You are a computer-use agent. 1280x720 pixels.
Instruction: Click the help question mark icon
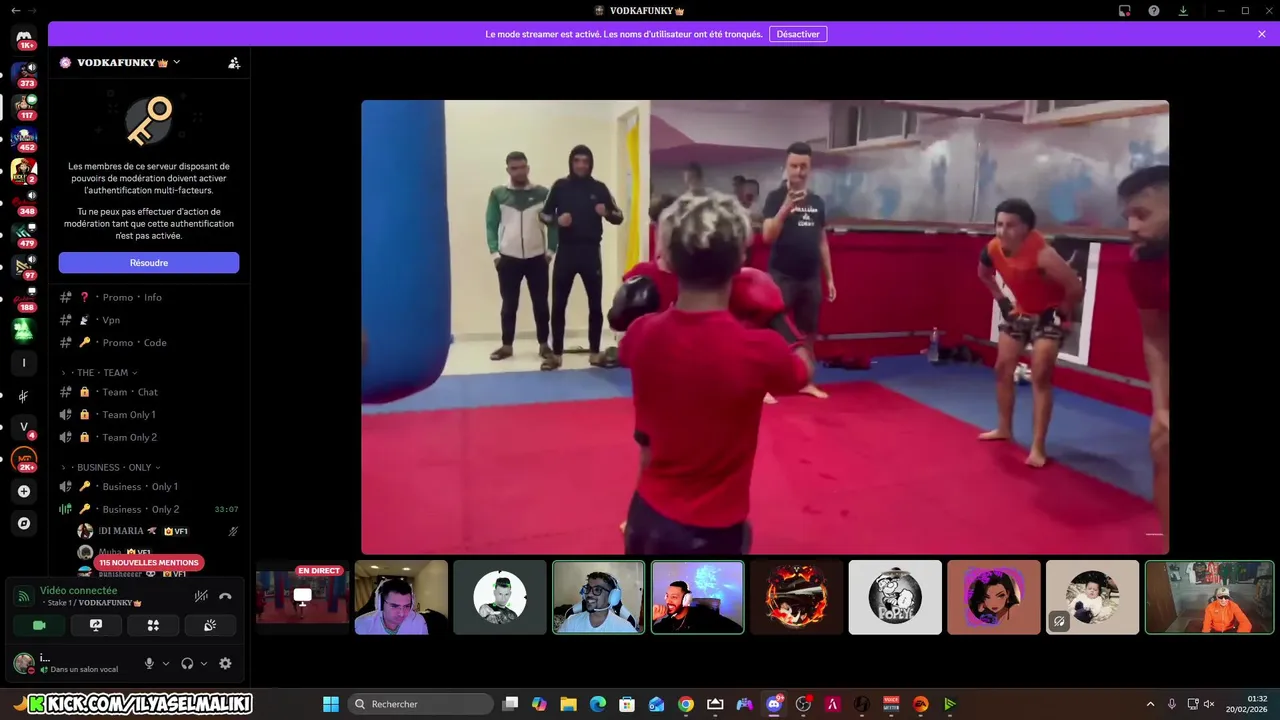pos(1154,10)
